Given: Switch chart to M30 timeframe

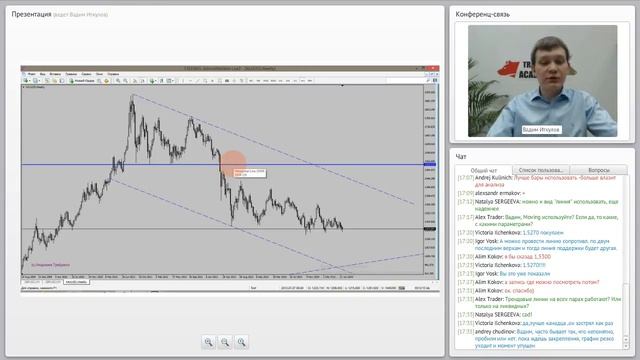Looking at the screenshot, I should 273,81.
